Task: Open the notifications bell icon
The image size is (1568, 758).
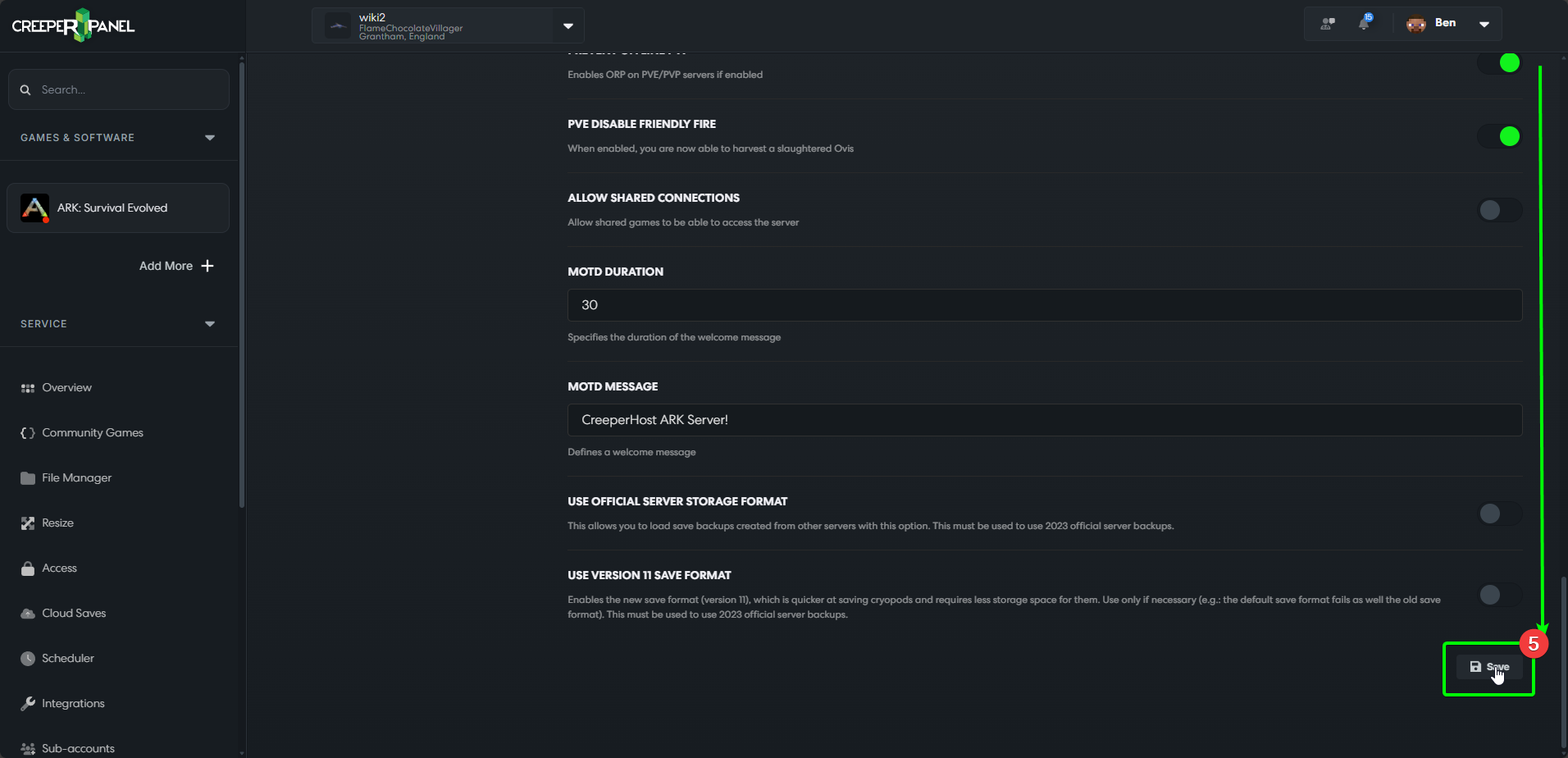Action: [x=1364, y=23]
